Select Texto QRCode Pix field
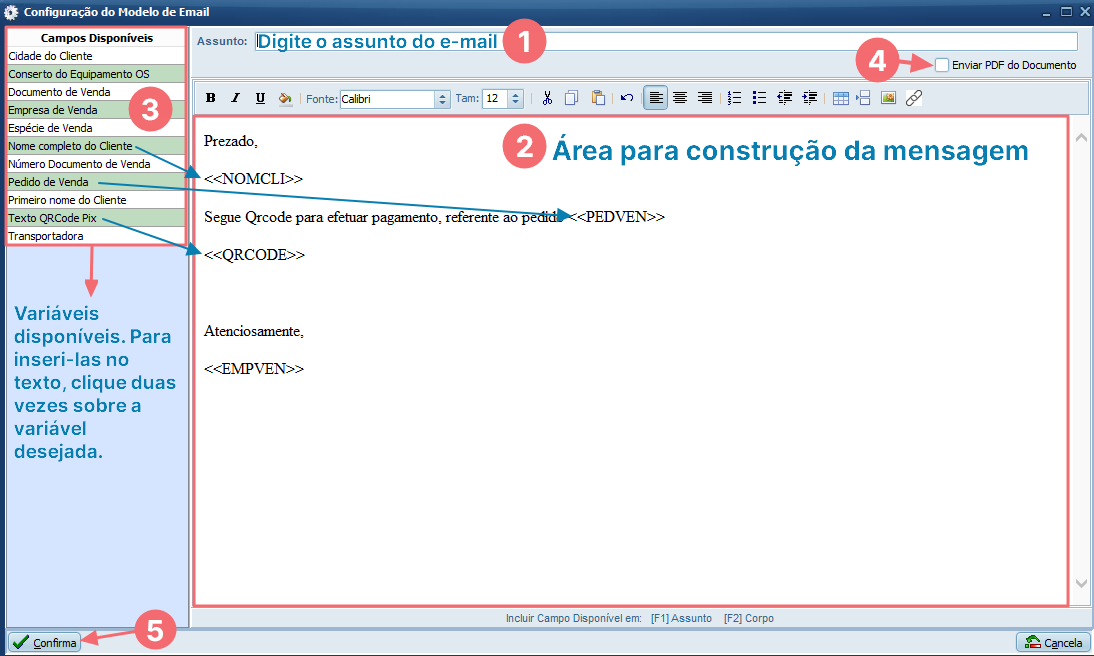This screenshot has width=1094, height=656. [x=96, y=218]
